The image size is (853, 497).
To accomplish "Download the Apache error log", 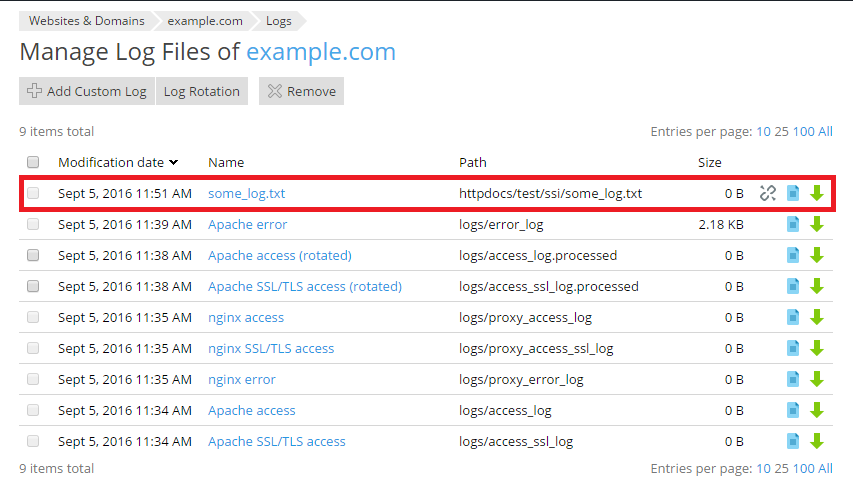I will [x=817, y=224].
